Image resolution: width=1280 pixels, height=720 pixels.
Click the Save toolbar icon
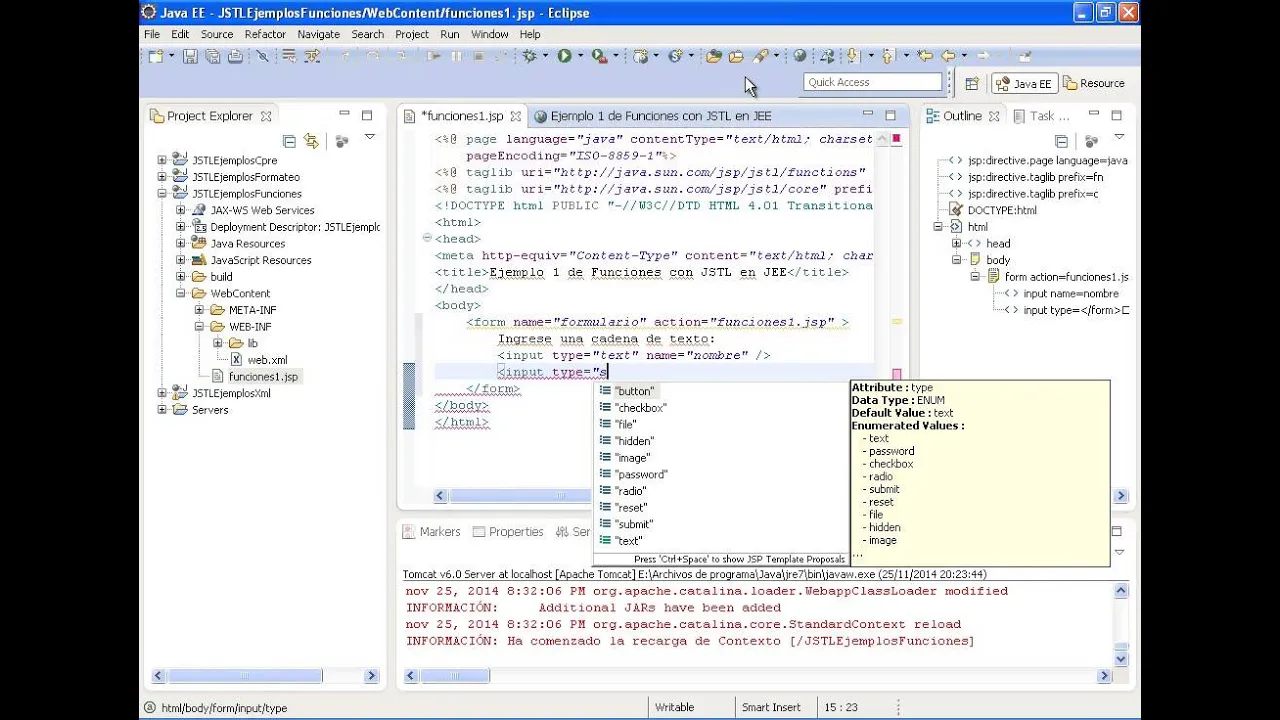190,57
